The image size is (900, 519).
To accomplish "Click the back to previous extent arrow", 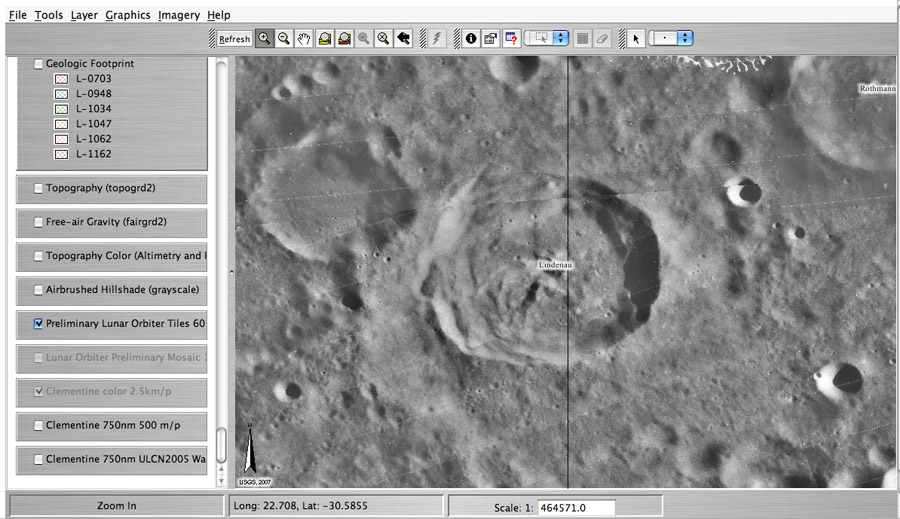I will pos(403,38).
